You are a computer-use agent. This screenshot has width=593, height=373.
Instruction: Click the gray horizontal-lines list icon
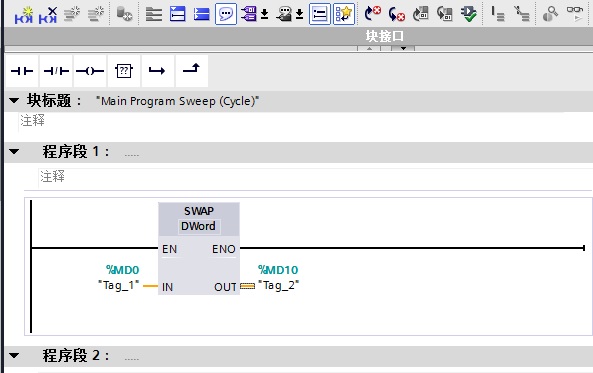point(154,14)
